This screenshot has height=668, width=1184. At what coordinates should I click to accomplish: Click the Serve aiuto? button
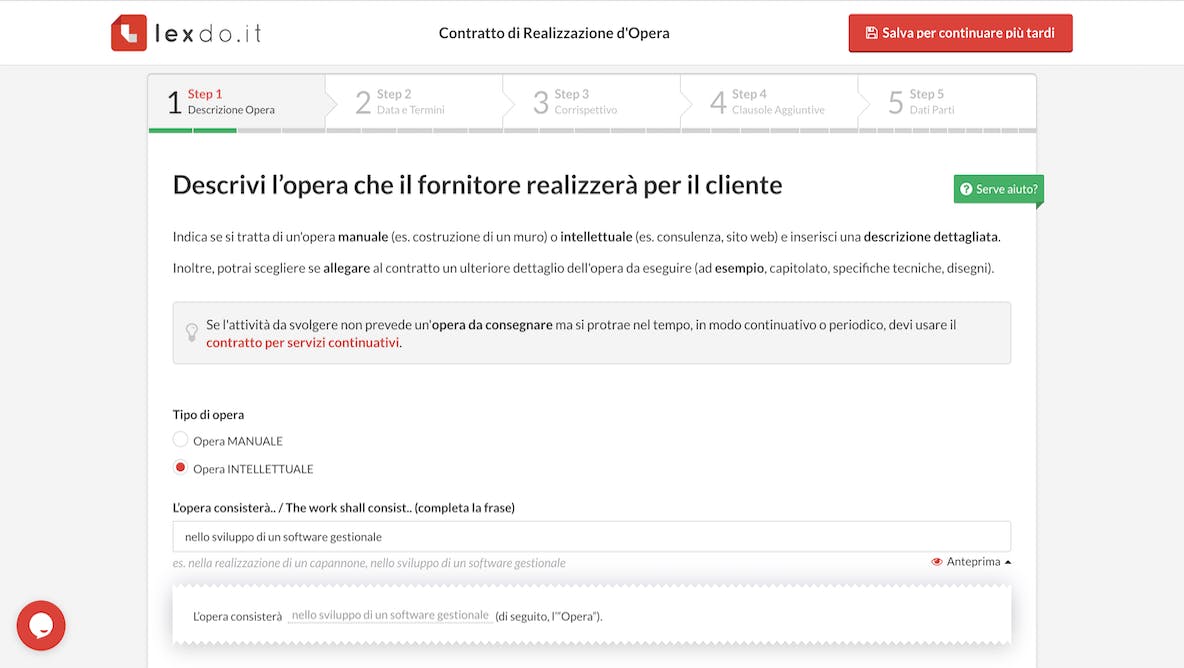[998, 189]
